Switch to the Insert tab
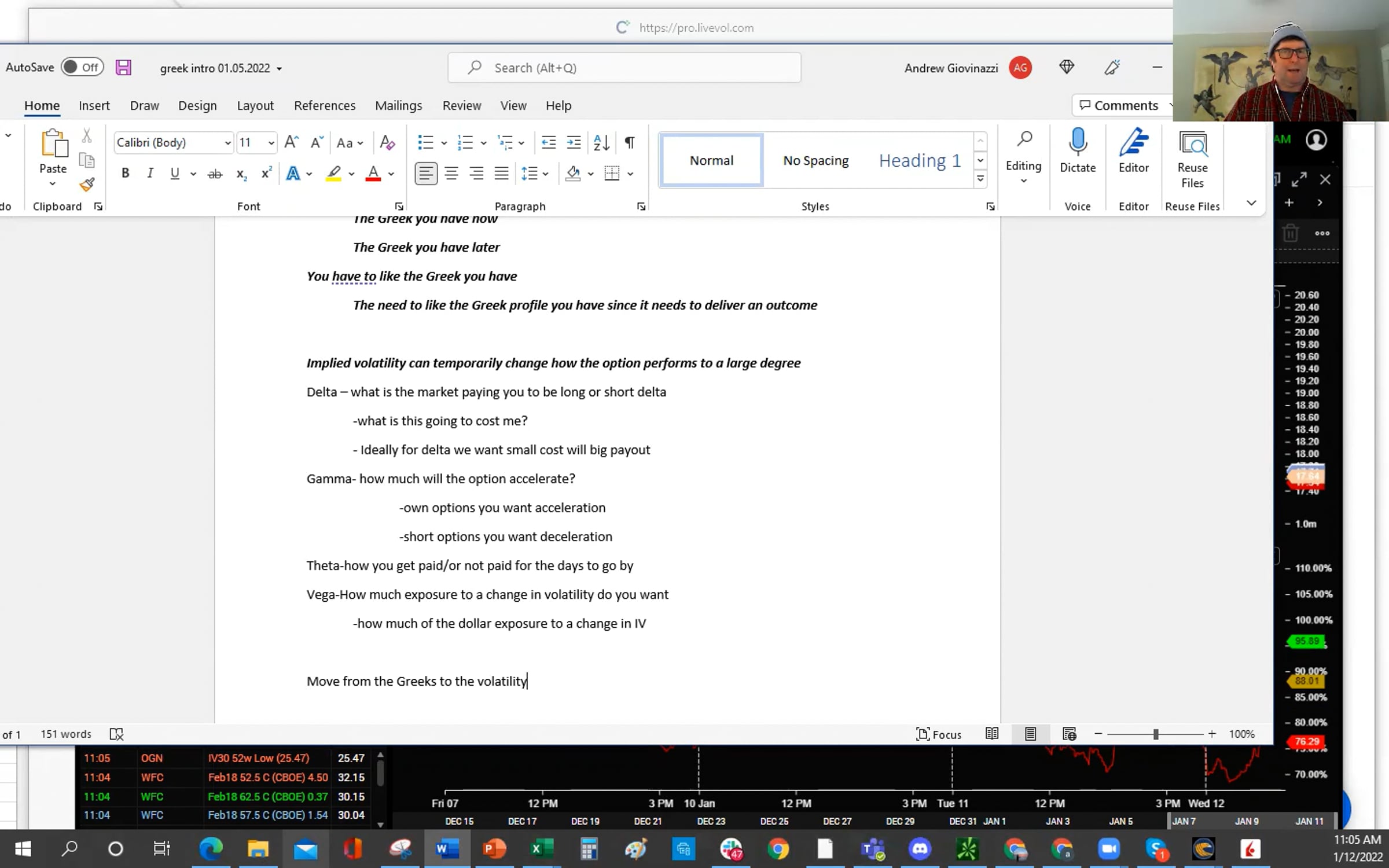This screenshot has width=1389, height=868. (94, 105)
